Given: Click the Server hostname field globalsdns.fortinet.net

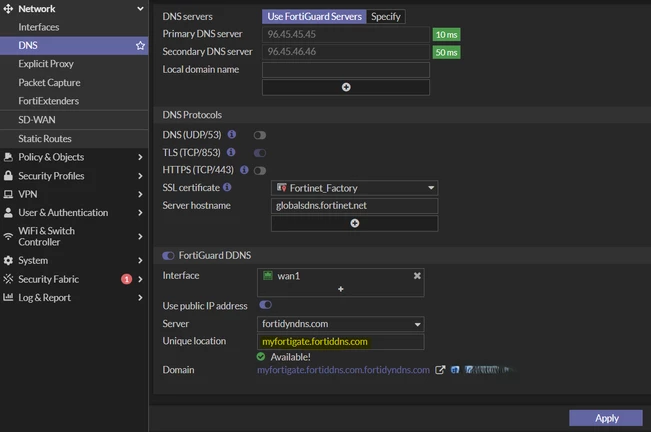Looking at the screenshot, I should click(x=355, y=206).
